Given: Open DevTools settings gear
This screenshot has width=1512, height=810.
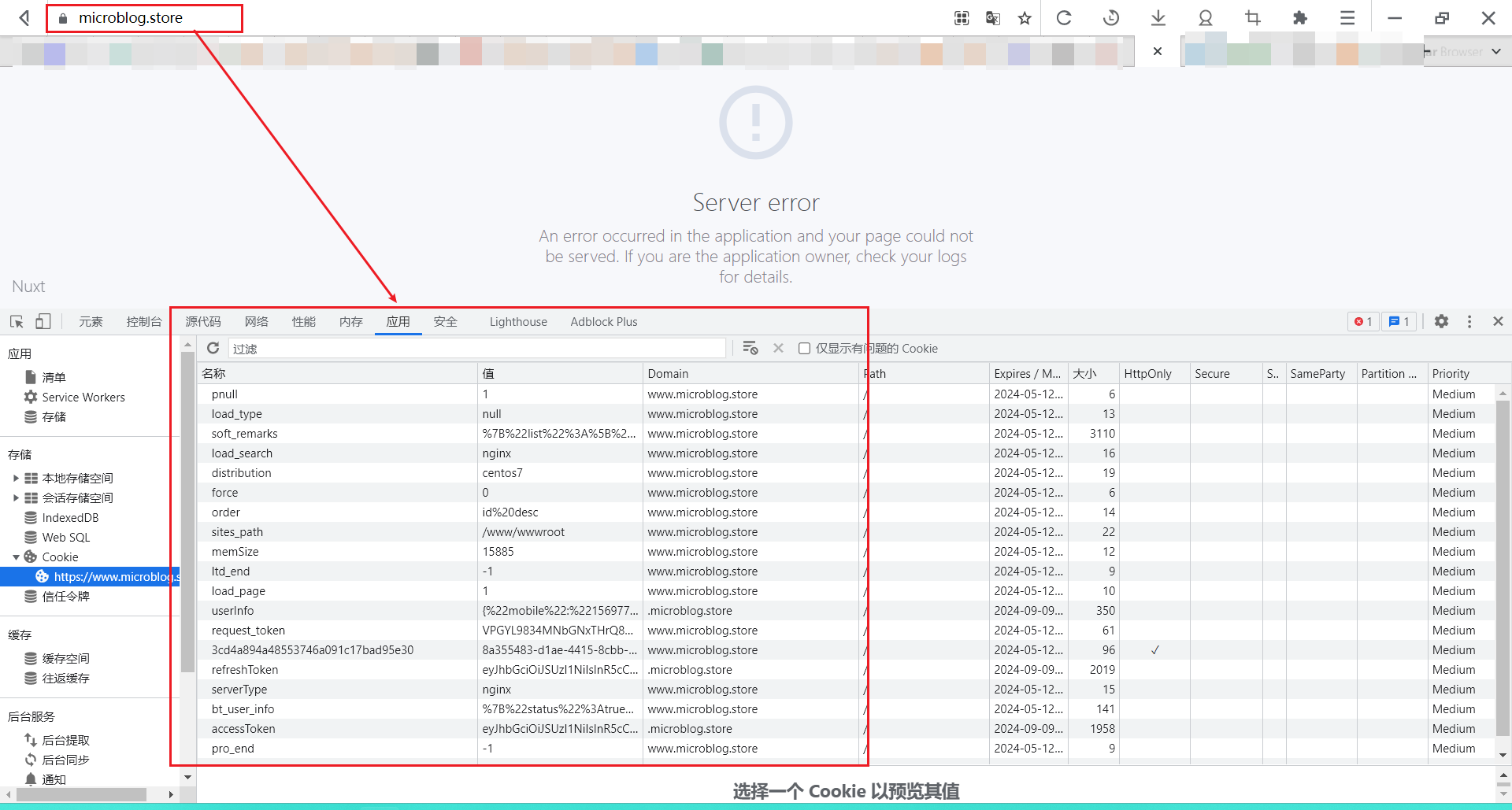Looking at the screenshot, I should click(1441, 321).
